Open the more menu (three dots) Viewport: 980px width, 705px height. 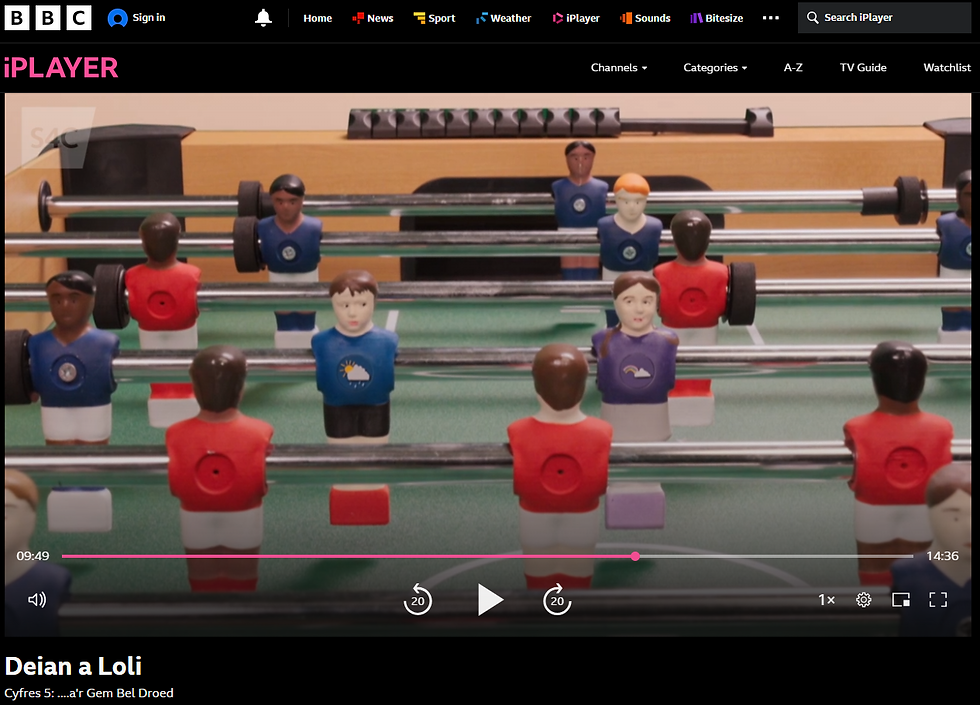pos(771,18)
